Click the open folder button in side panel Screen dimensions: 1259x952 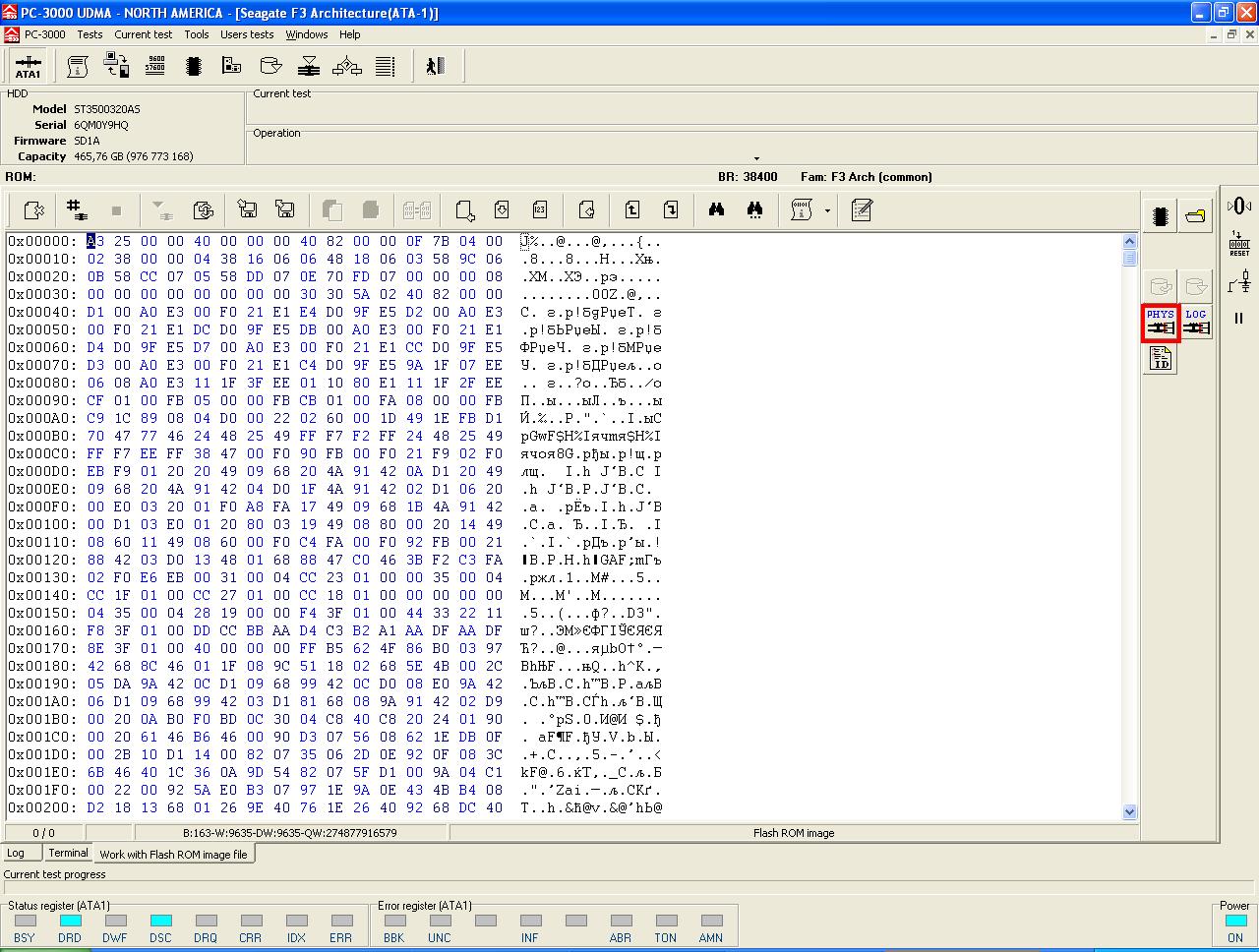point(1196,215)
